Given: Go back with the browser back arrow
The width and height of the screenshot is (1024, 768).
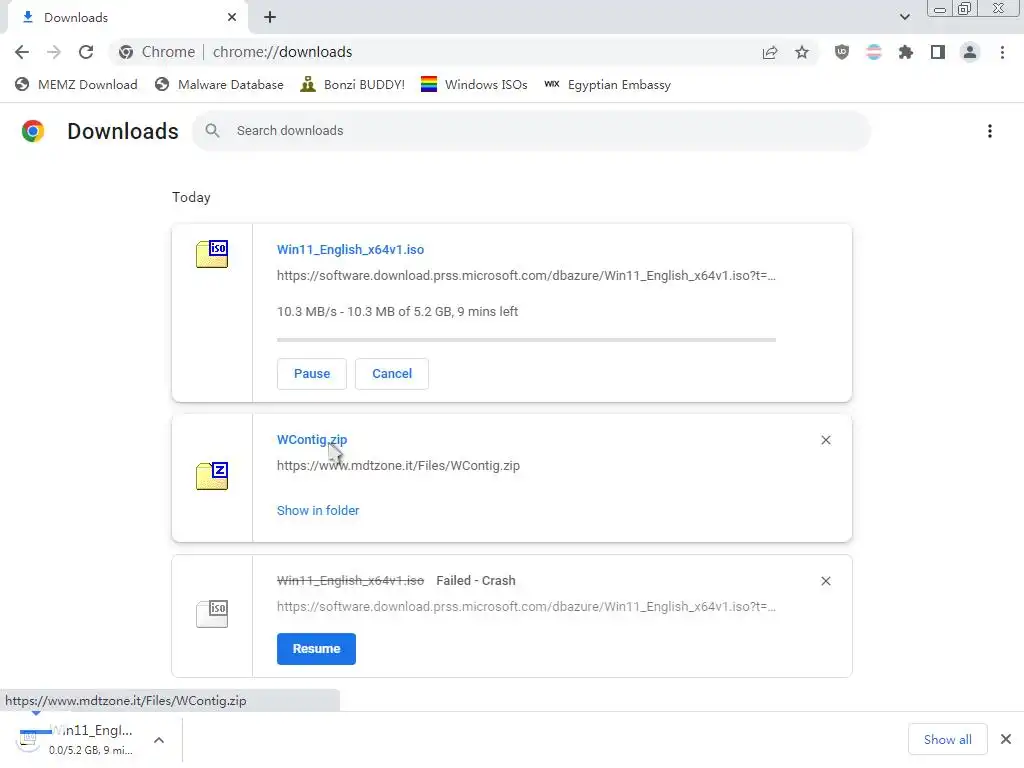Looking at the screenshot, I should 22,52.
